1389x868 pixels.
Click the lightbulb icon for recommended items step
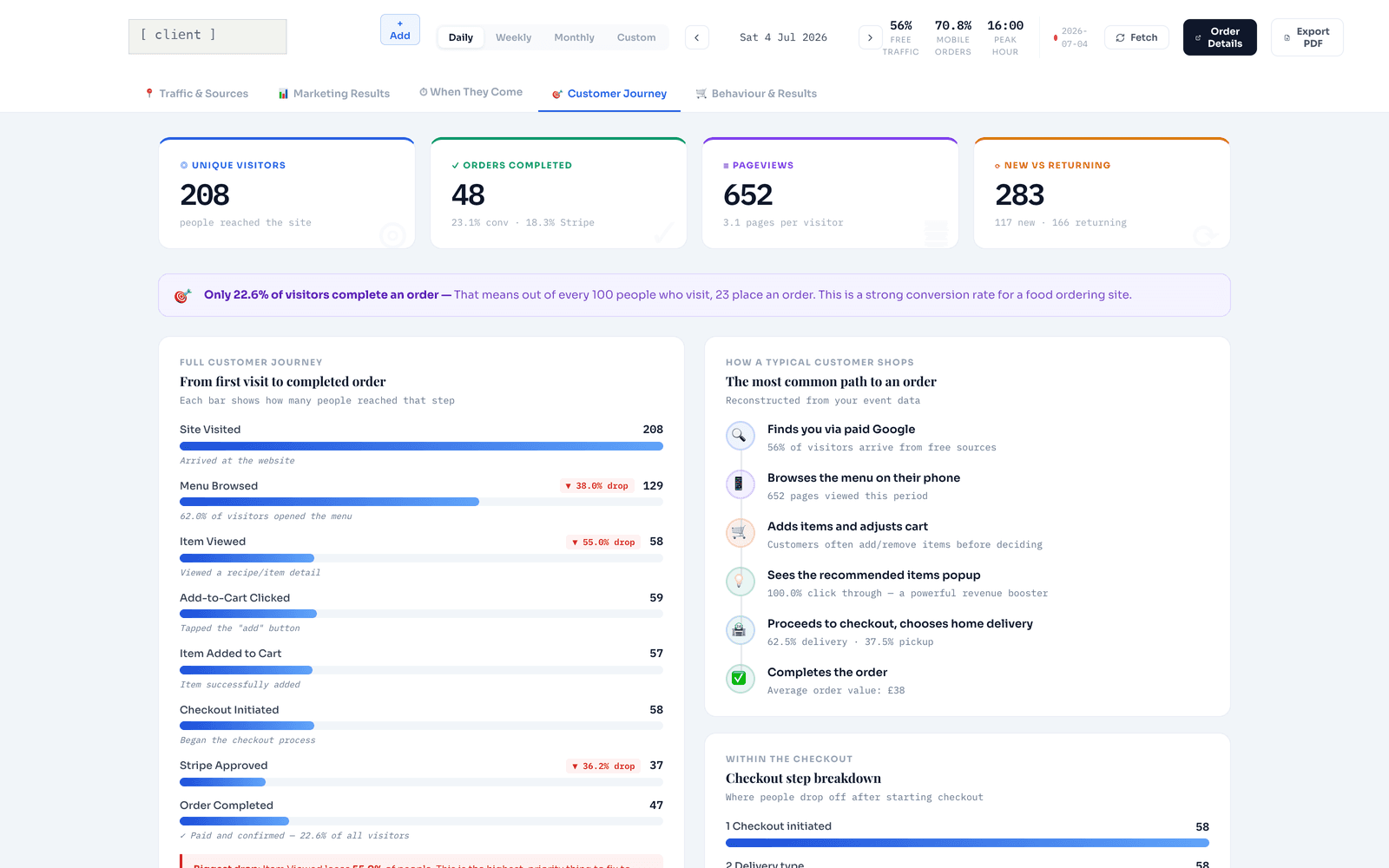[x=739, y=581]
